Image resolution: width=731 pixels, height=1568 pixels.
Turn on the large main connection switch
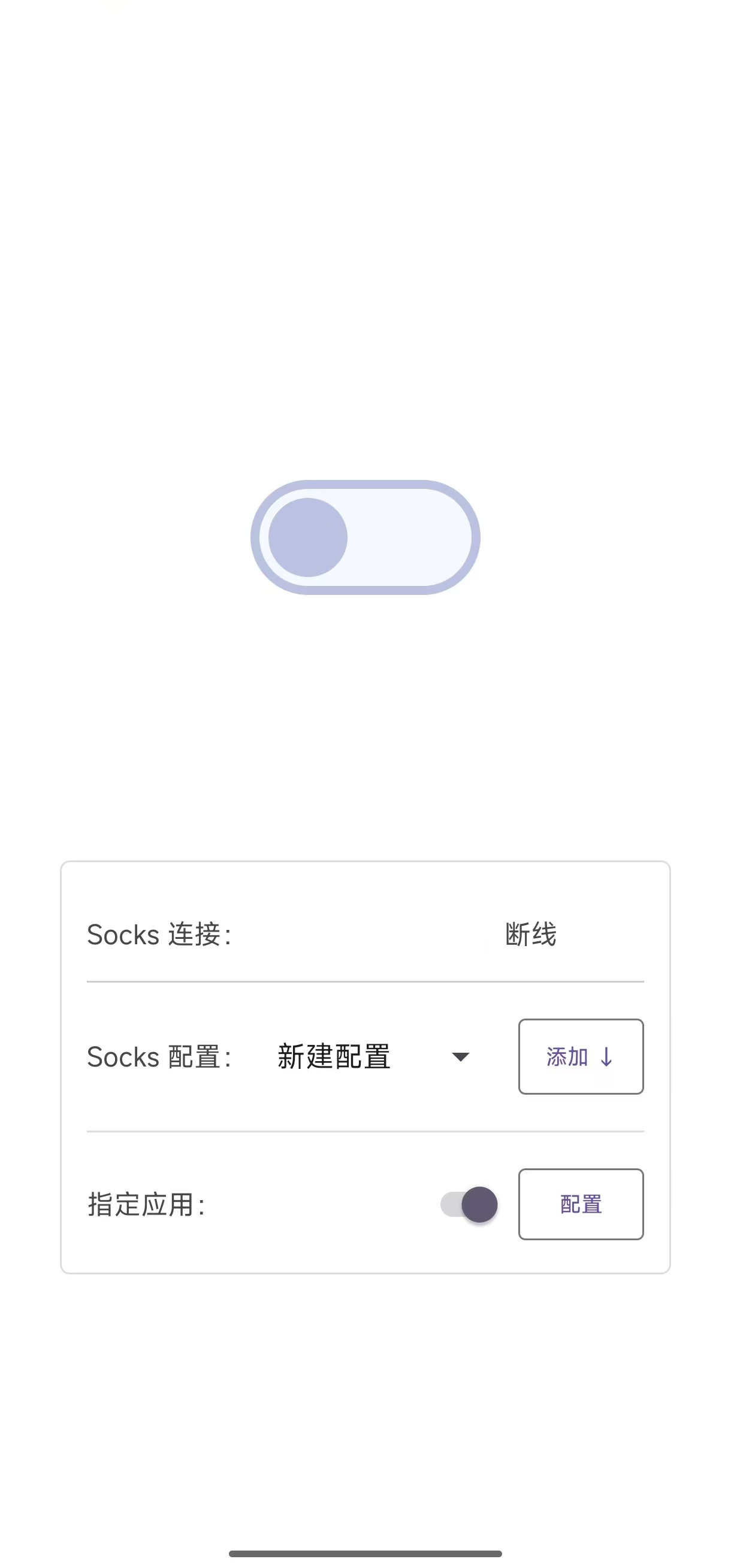(x=365, y=537)
